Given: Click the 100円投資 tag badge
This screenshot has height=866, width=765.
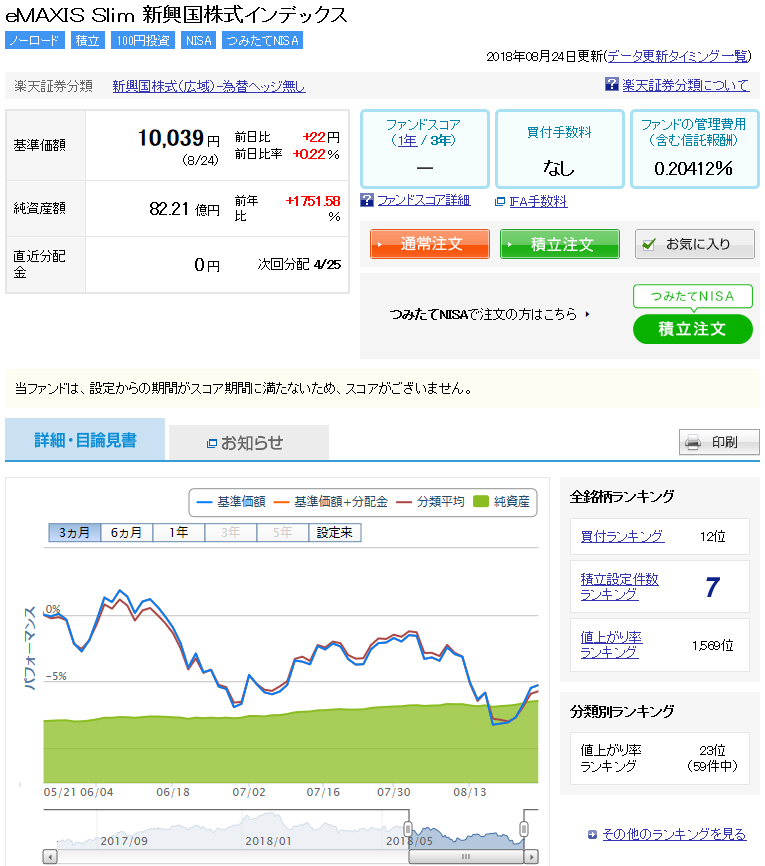Looking at the screenshot, I should [x=143, y=40].
